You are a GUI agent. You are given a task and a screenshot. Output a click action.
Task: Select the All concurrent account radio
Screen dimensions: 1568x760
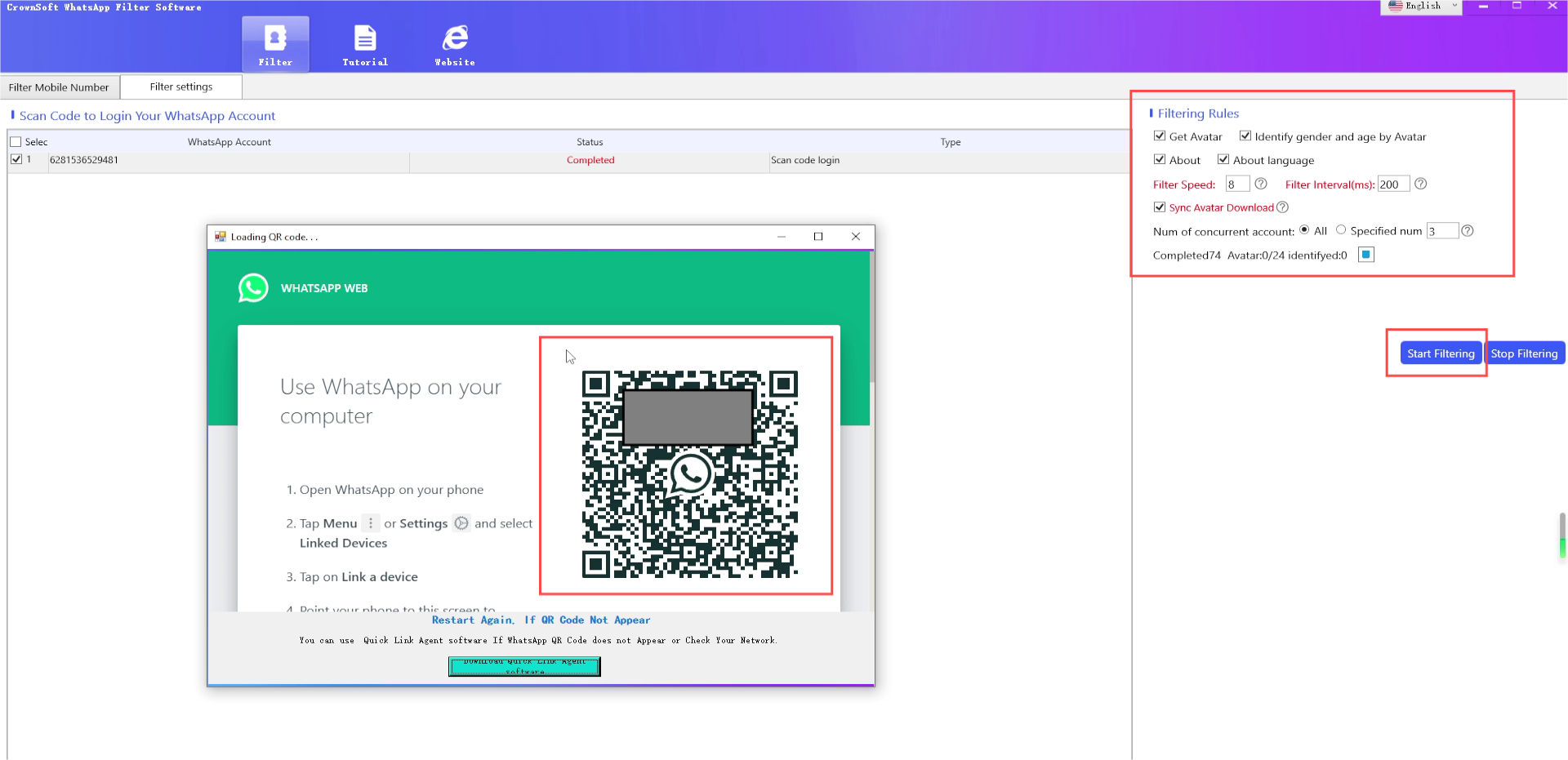click(x=1304, y=230)
